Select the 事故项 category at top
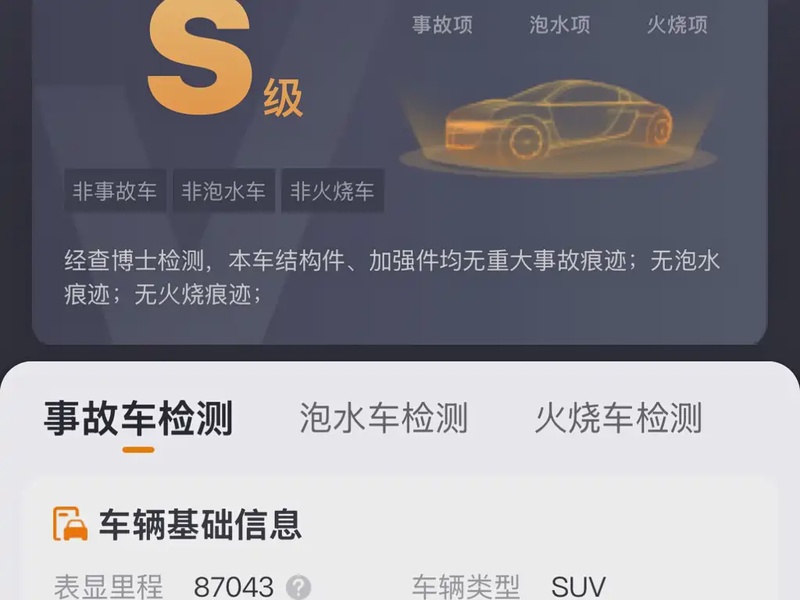Screen dimensions: 800x600 coord(442,24)
